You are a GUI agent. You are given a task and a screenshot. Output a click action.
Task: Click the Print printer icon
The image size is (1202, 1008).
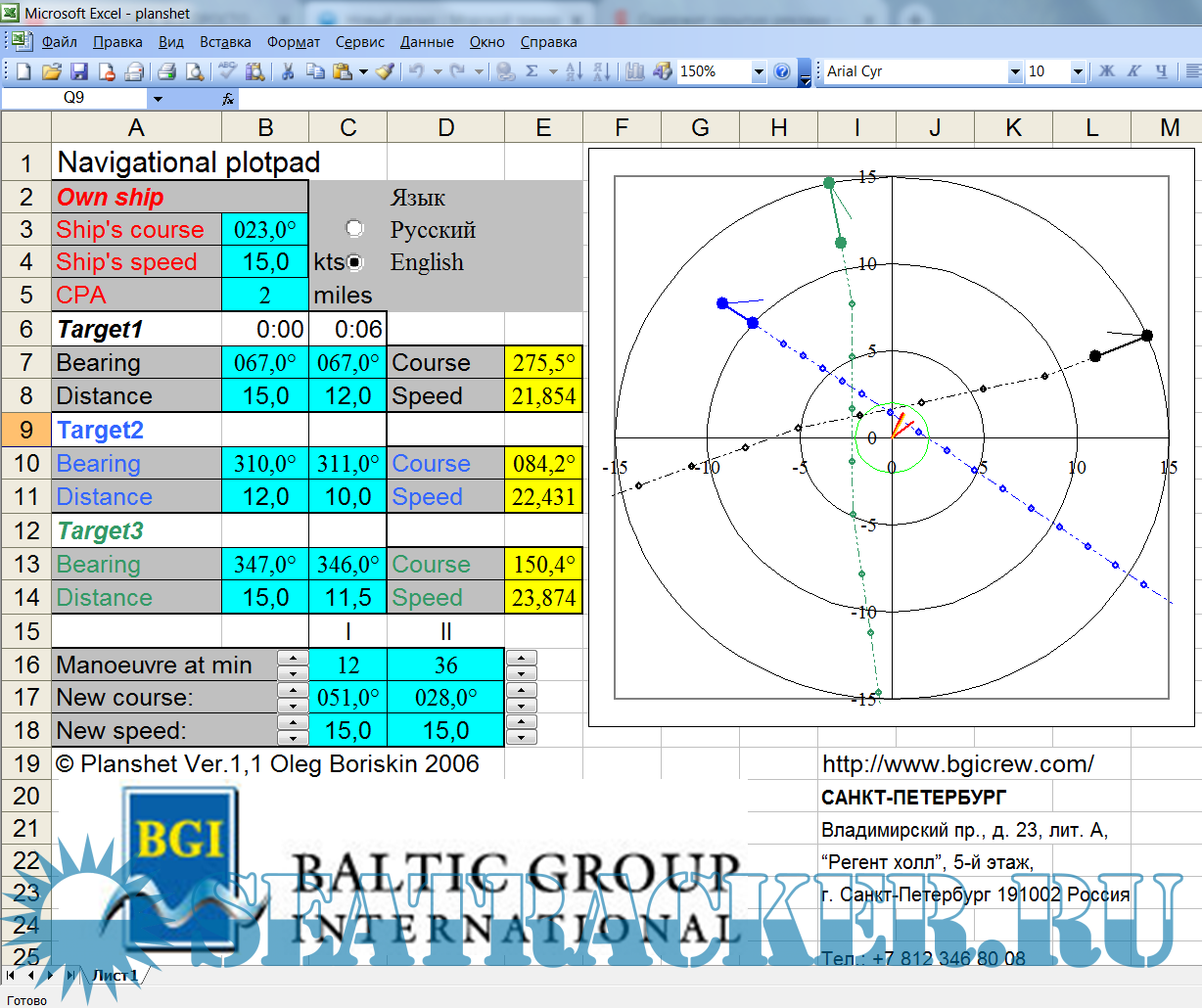click(x=166, y=71)
